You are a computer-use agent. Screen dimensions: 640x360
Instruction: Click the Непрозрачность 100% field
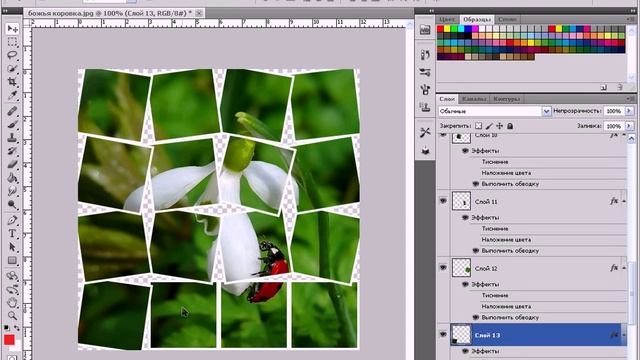coord(614,111)
